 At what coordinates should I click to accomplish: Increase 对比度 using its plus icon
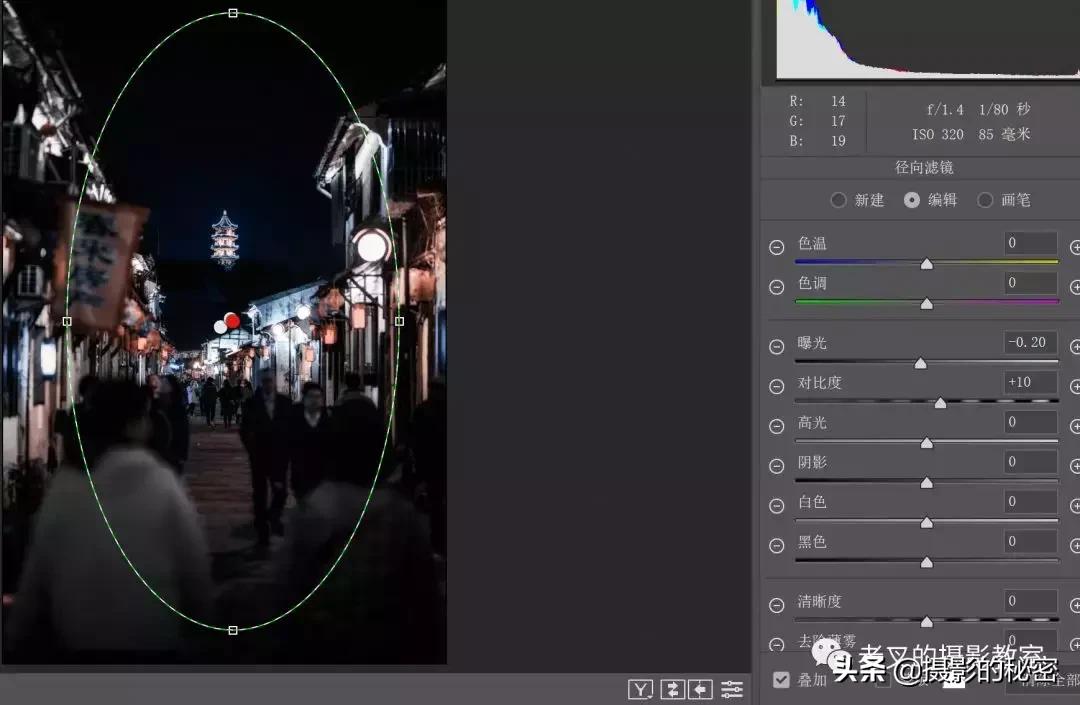pyautogui.click(x=1075, y=385)
